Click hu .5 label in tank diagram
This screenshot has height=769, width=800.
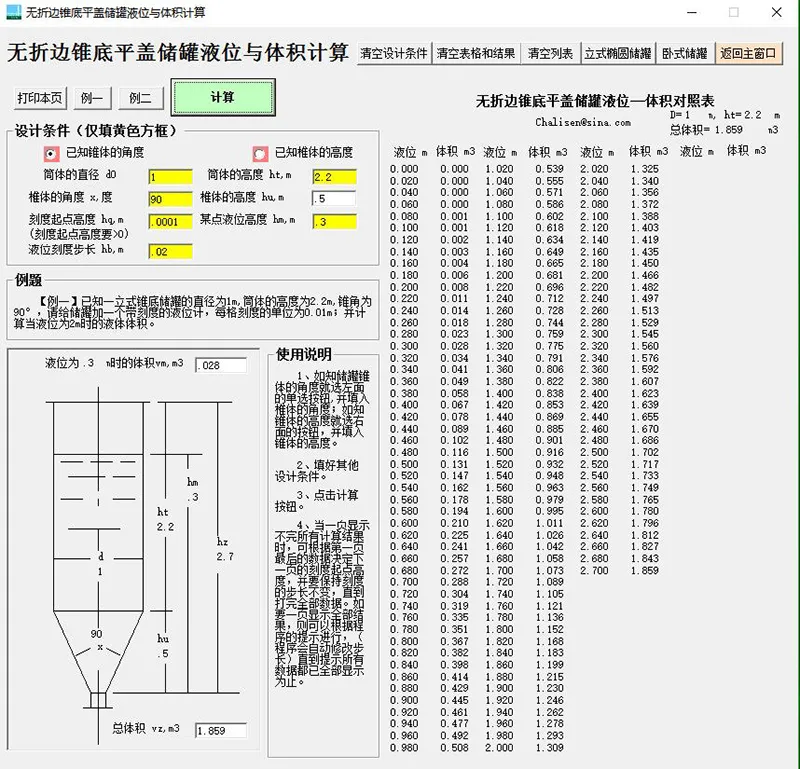pyautogui.click(x=163, y=646)
